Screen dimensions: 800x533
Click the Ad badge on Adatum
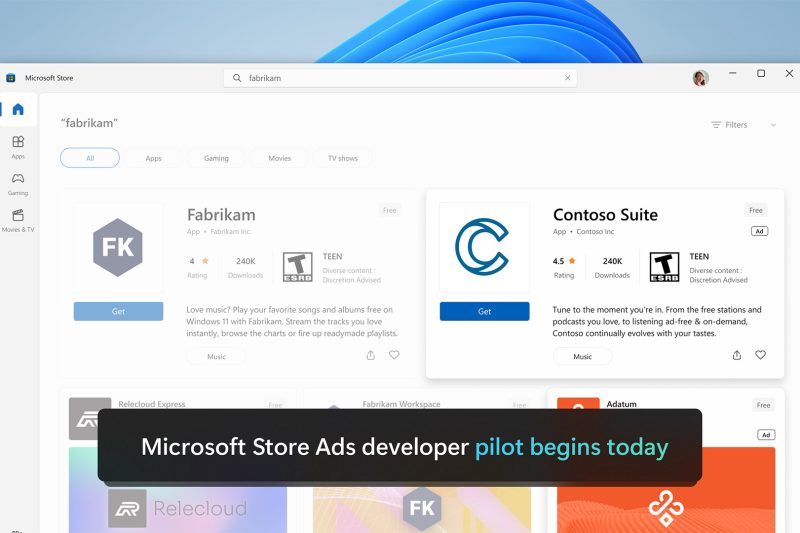tap(766, 435)
